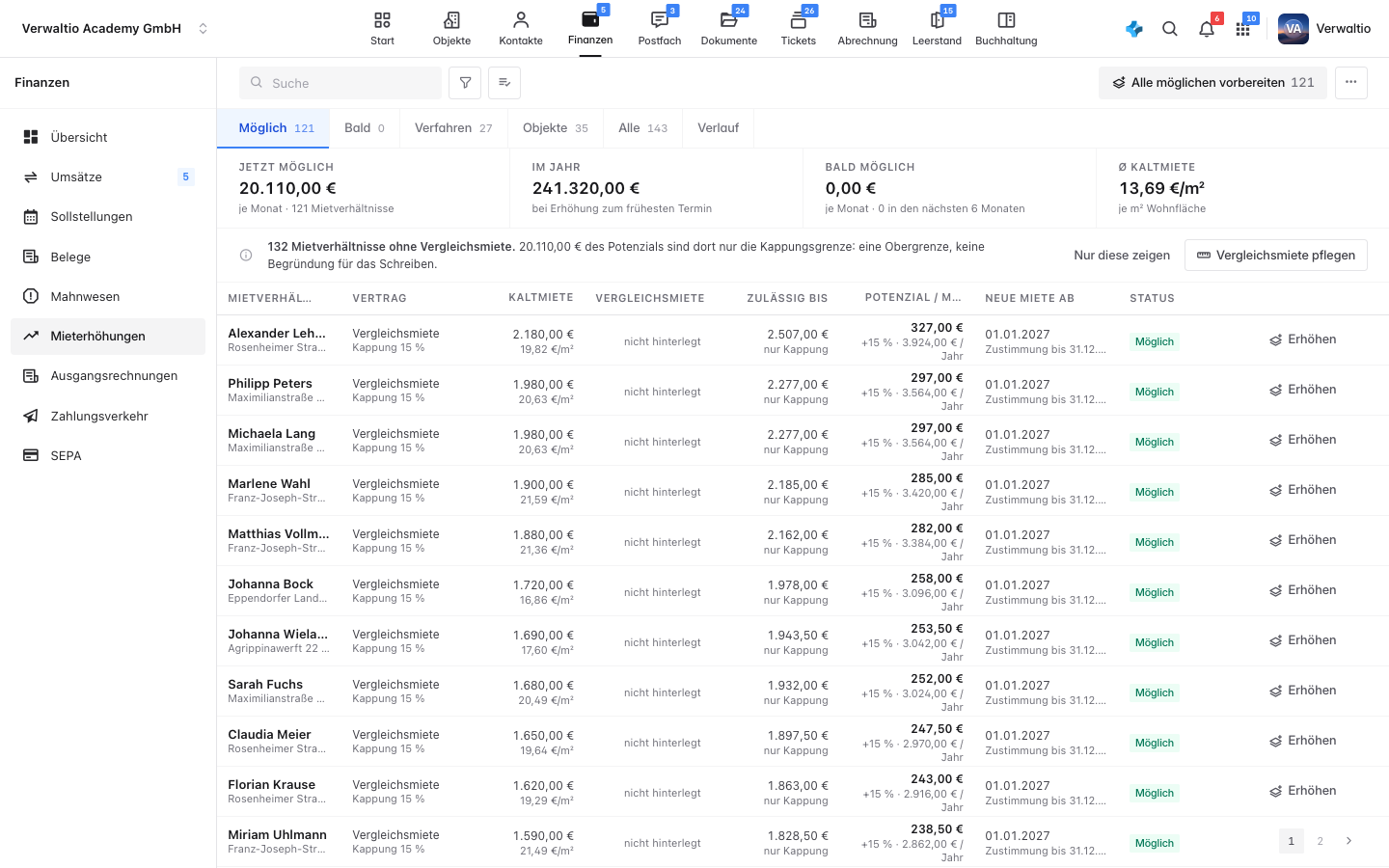This screenshot has width=1389, height=868.
Task: Click Erhöhen for Alexander Leh... row
Action: (x=1302, y=339)
